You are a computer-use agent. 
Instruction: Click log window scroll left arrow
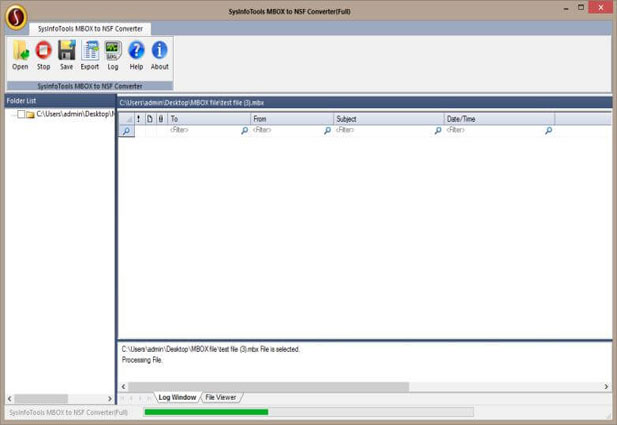point(124,387)
